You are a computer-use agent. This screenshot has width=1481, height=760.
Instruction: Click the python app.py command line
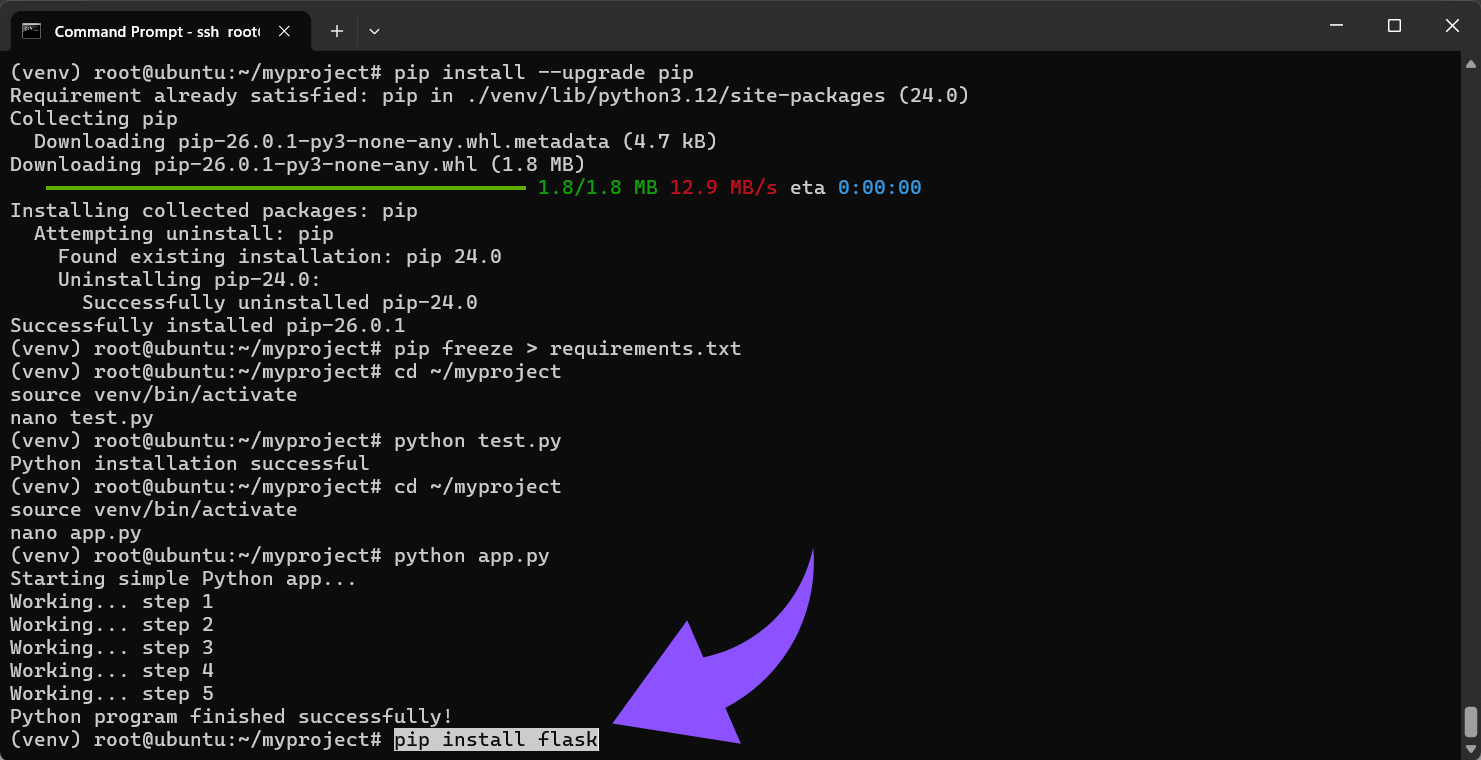click(x=471, y=556)
